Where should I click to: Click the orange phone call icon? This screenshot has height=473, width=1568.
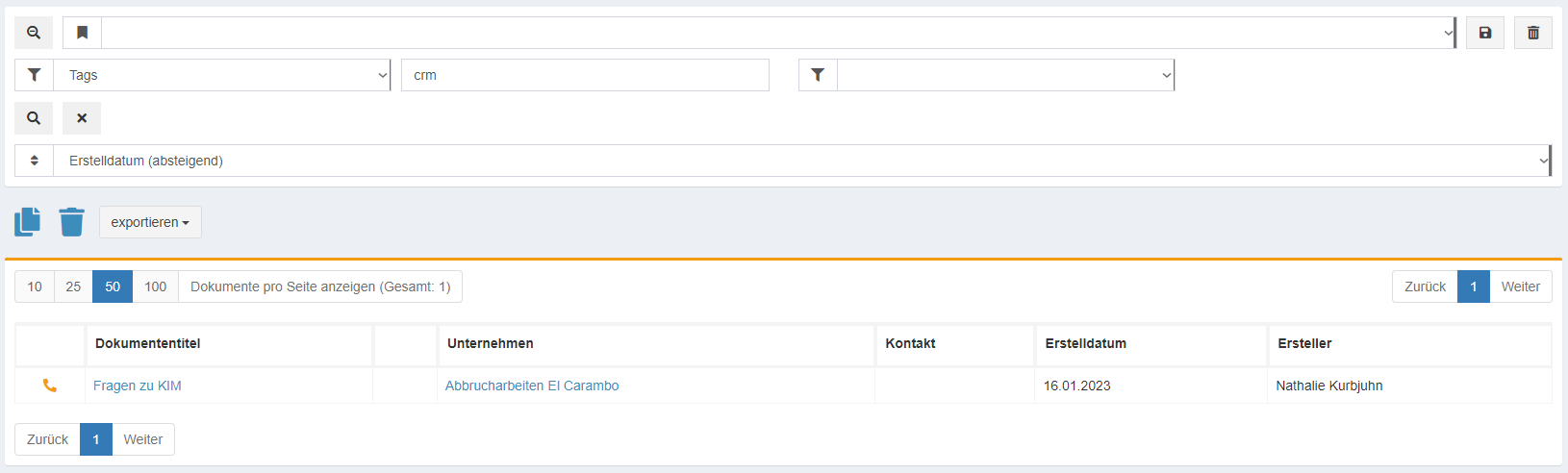[x=50, y=386]
